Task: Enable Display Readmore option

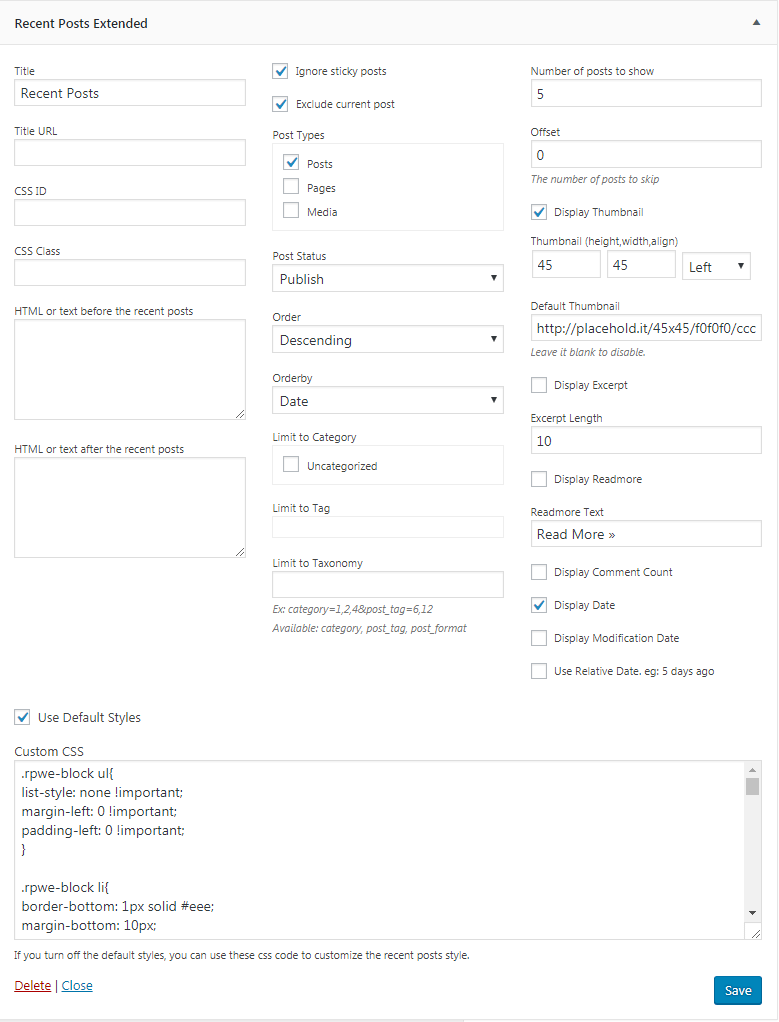Action: pos(539,479)
